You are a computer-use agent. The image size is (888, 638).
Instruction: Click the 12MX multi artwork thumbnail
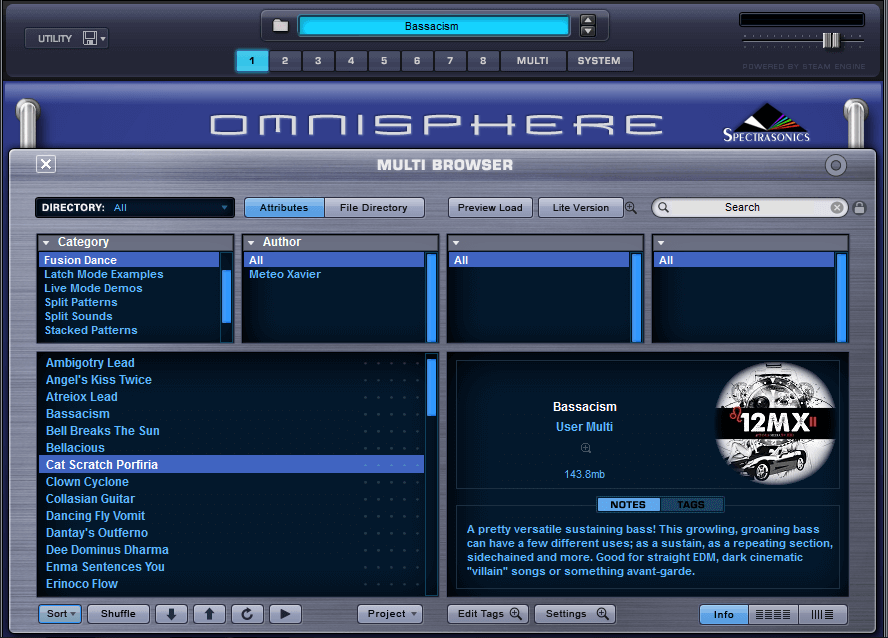click(775, 423)
